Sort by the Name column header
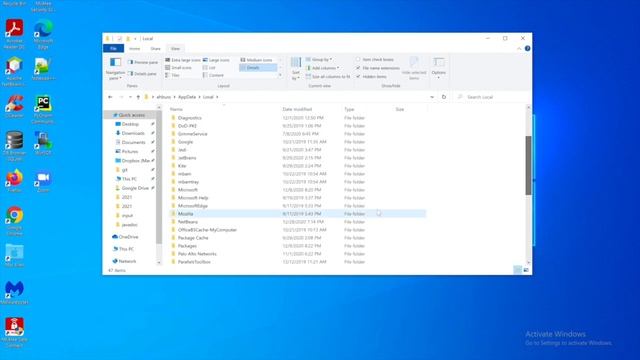The image size is (640, 360). [224, 109]
